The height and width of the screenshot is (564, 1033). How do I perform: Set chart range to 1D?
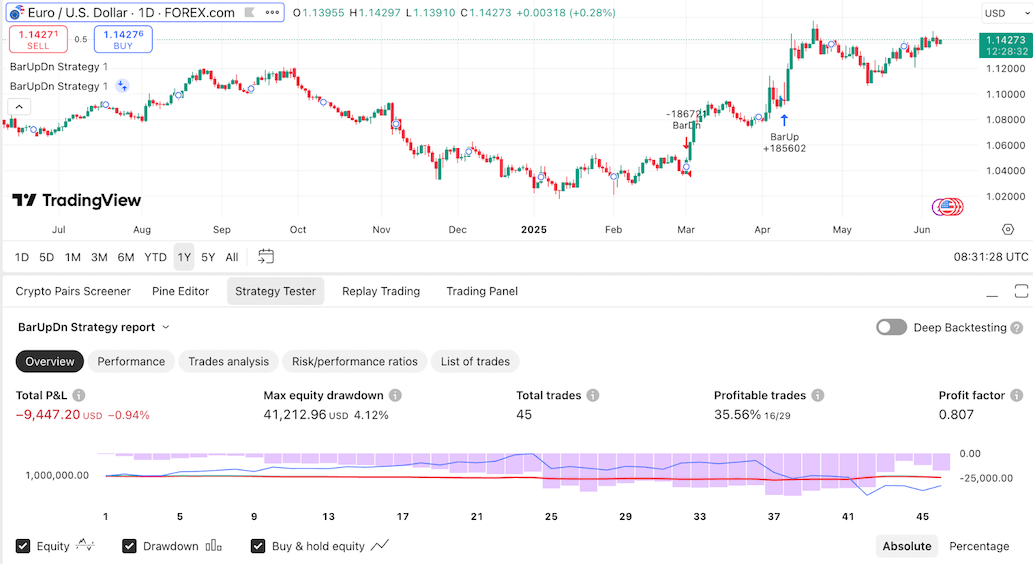coord(22,257)
